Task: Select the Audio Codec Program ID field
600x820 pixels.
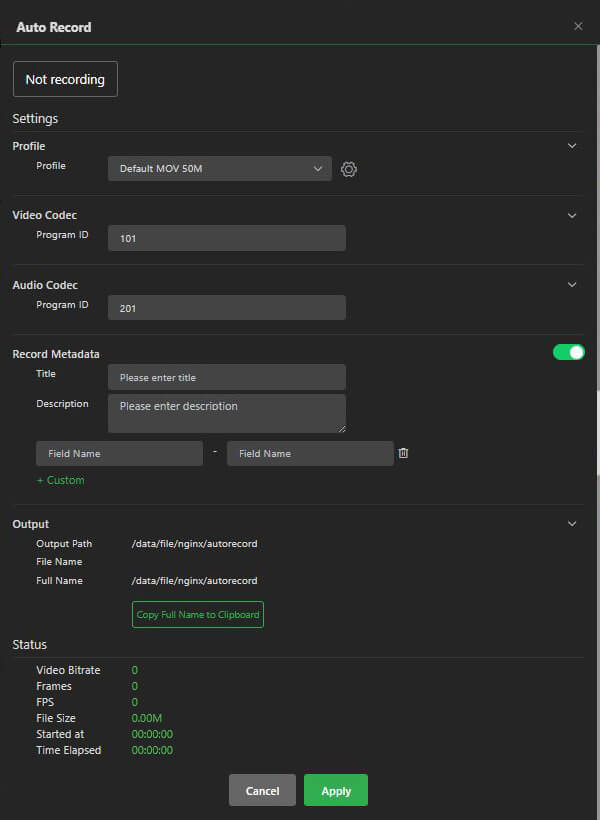Action: tap(226, 307)
